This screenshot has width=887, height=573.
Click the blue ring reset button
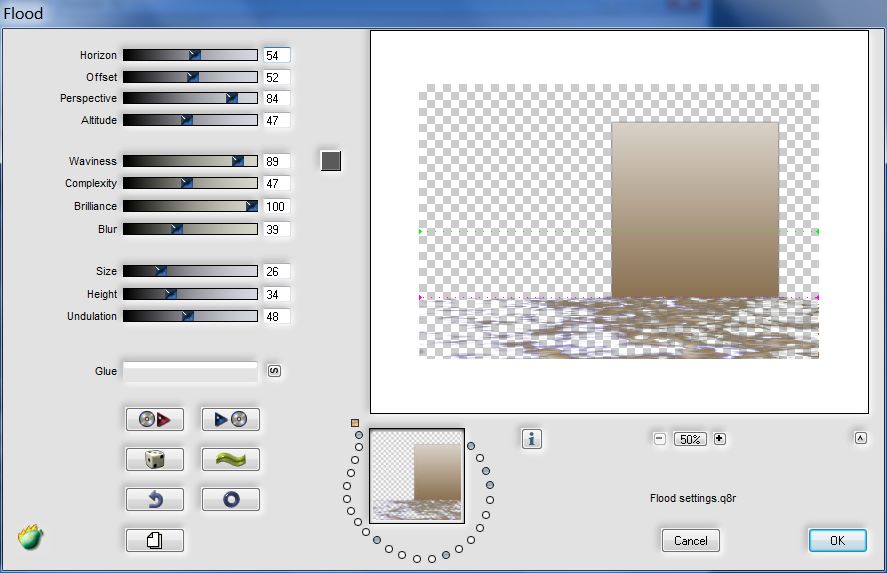pyautogui.click(x=231, y=499)
